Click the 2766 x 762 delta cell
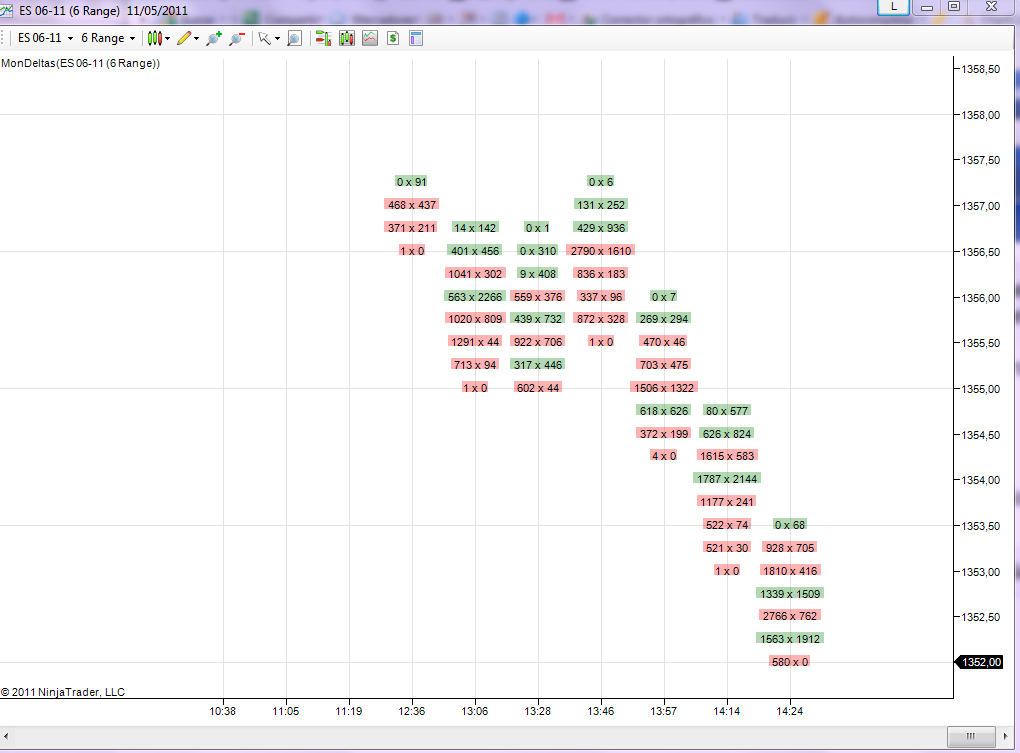The image size is (1020, 753). [x=790, y=616]
